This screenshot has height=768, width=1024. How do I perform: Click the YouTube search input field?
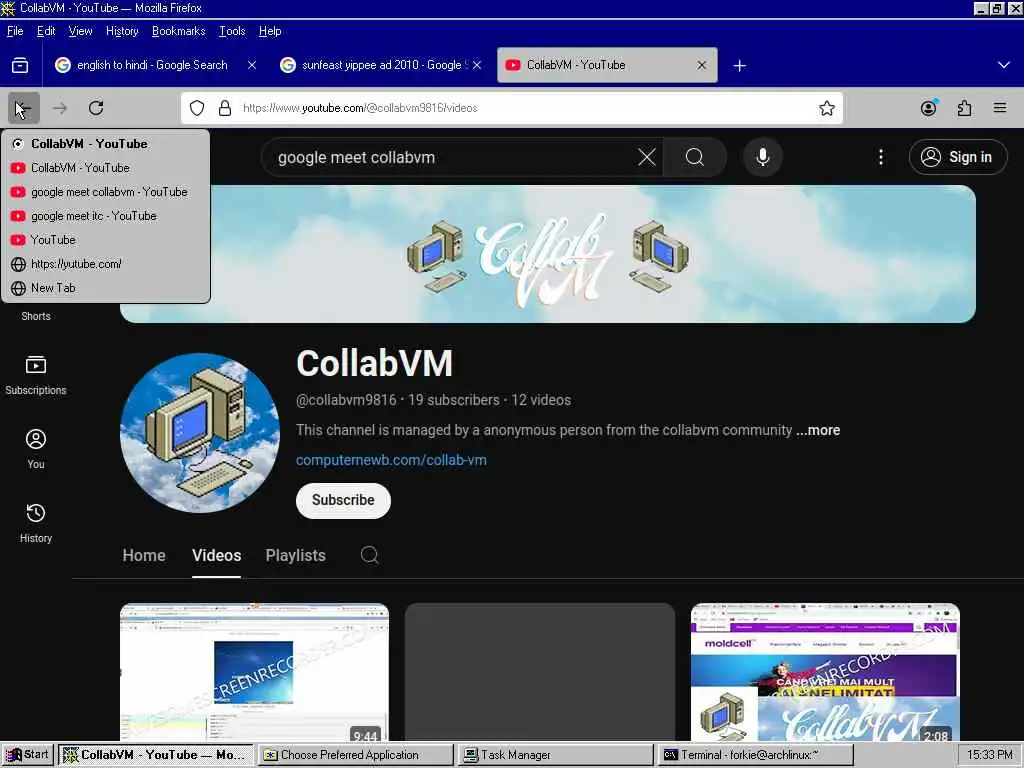tap(451, 157)
